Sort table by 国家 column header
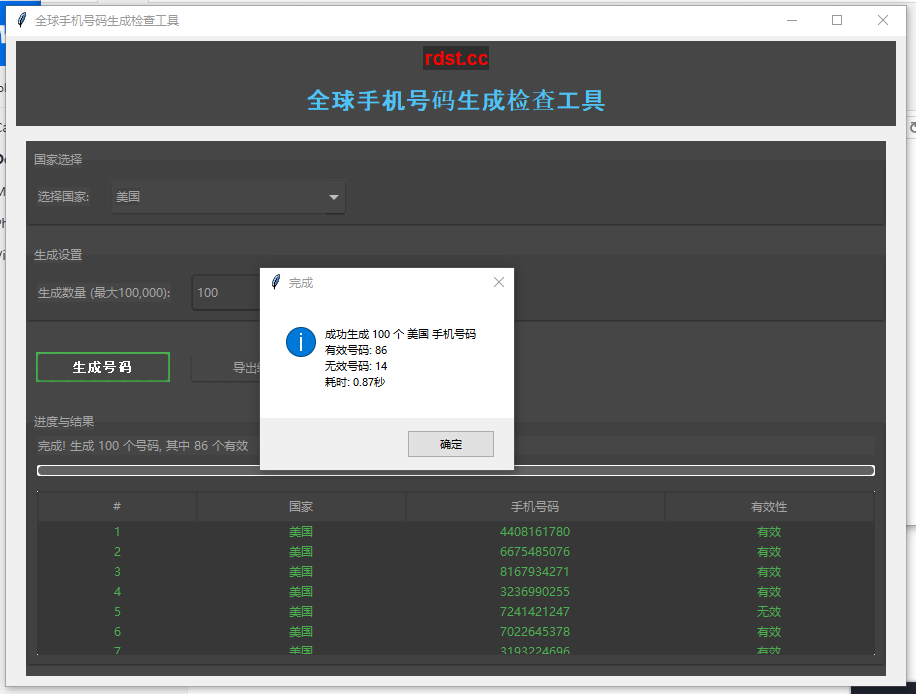916x694 pixels. (301, 507)
